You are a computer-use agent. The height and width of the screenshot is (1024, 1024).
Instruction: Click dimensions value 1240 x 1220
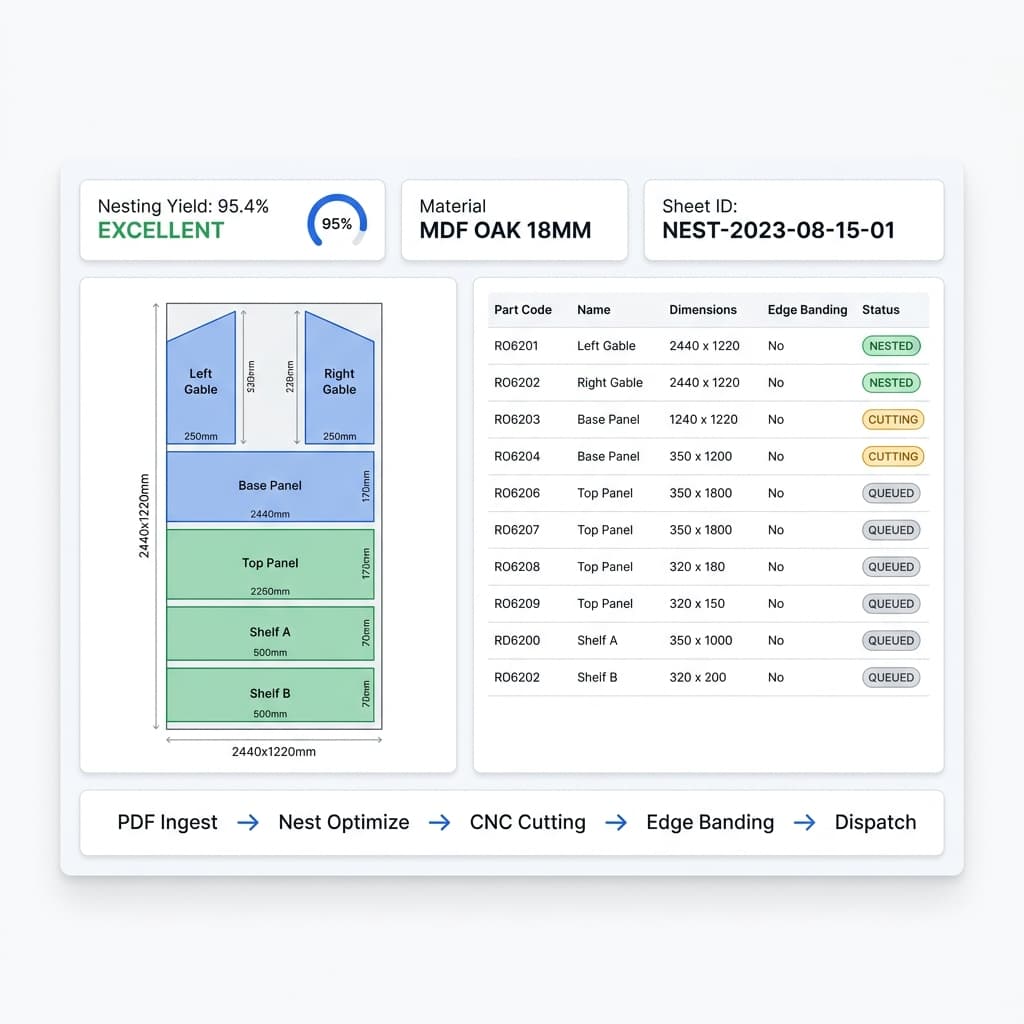click(x=703, y=419)
